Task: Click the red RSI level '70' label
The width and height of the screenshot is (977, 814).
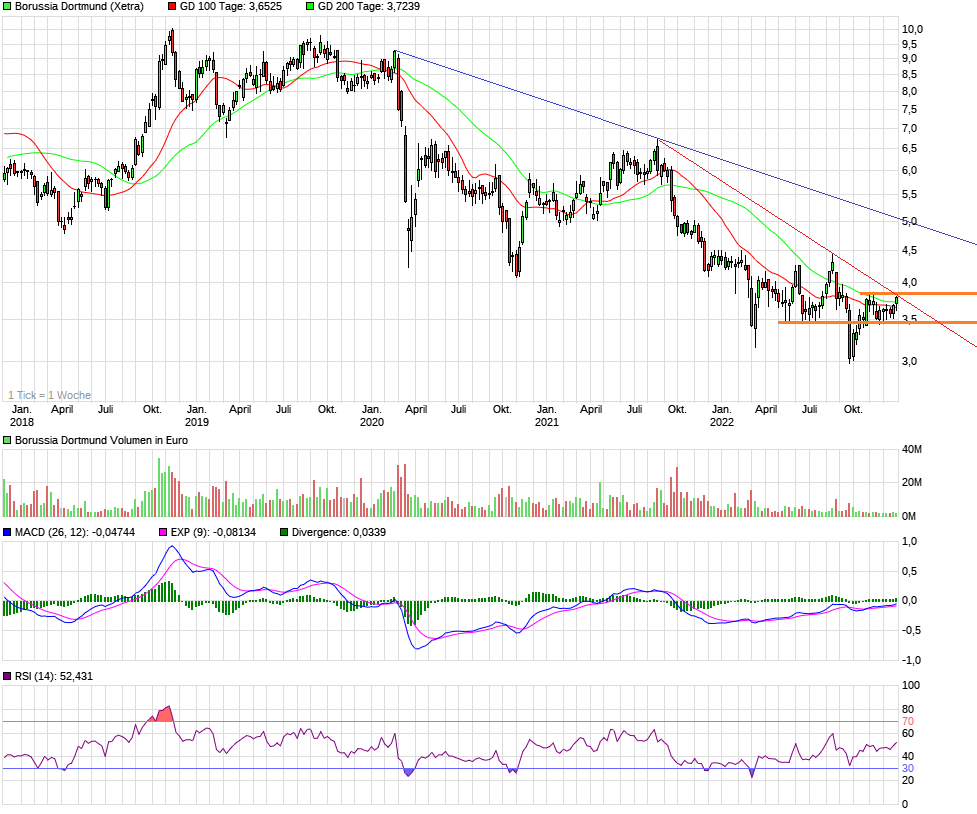Action: [x=908, y=722]
